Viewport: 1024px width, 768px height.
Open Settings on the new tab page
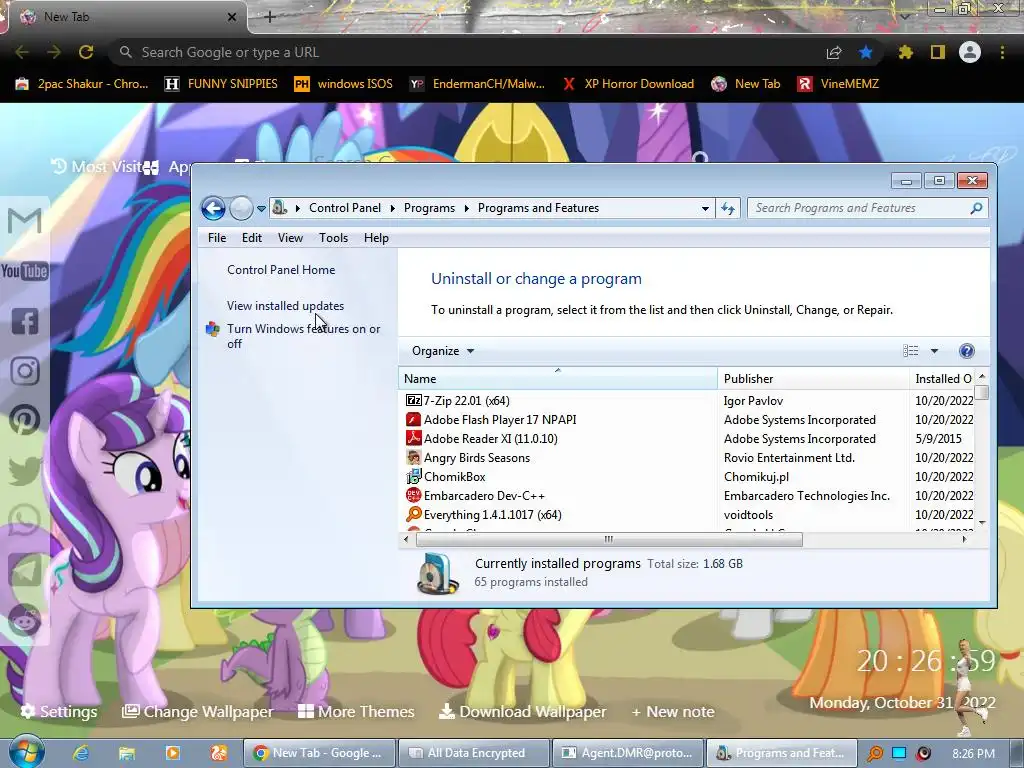coord(59,711)
